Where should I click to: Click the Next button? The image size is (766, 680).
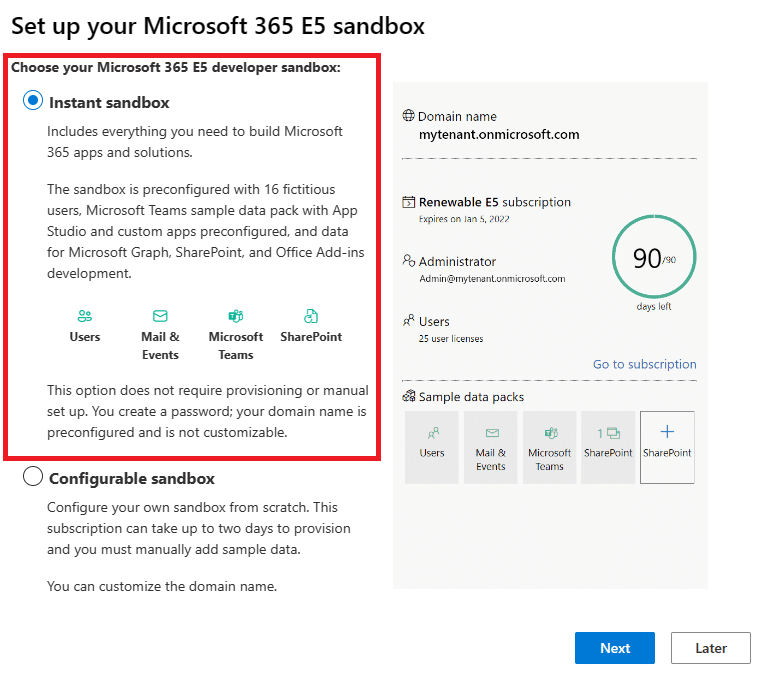click(615, 648)
